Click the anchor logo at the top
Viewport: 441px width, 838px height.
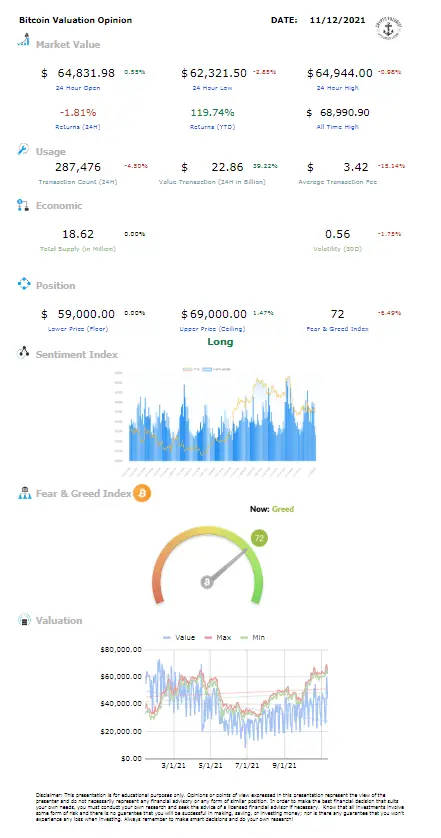tap(388, 28)
